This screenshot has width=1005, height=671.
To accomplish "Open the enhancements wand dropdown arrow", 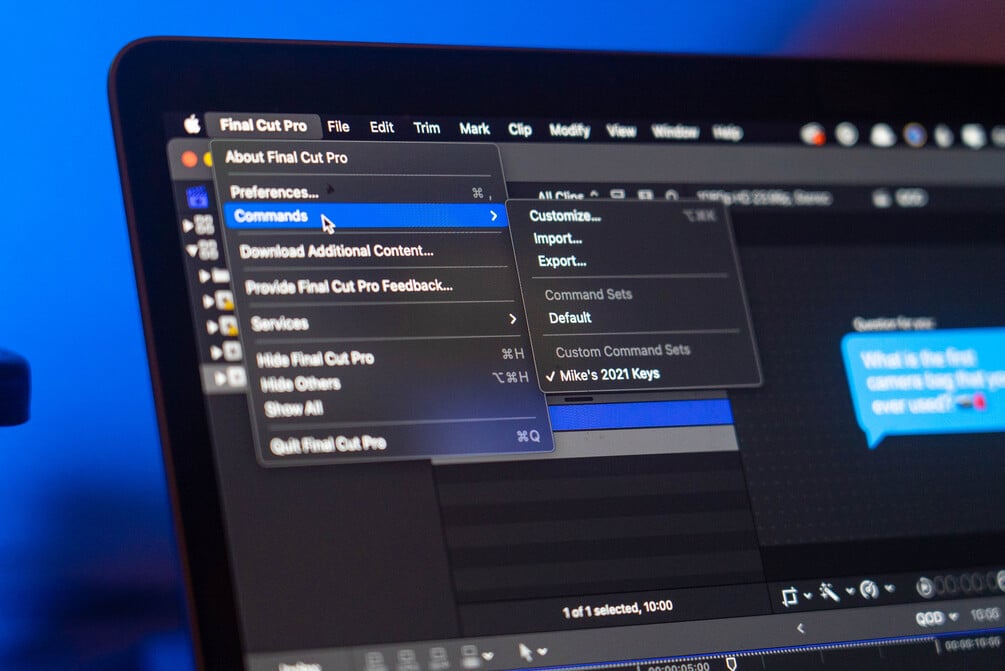I will pyautogui.click(x=850, y=590).
